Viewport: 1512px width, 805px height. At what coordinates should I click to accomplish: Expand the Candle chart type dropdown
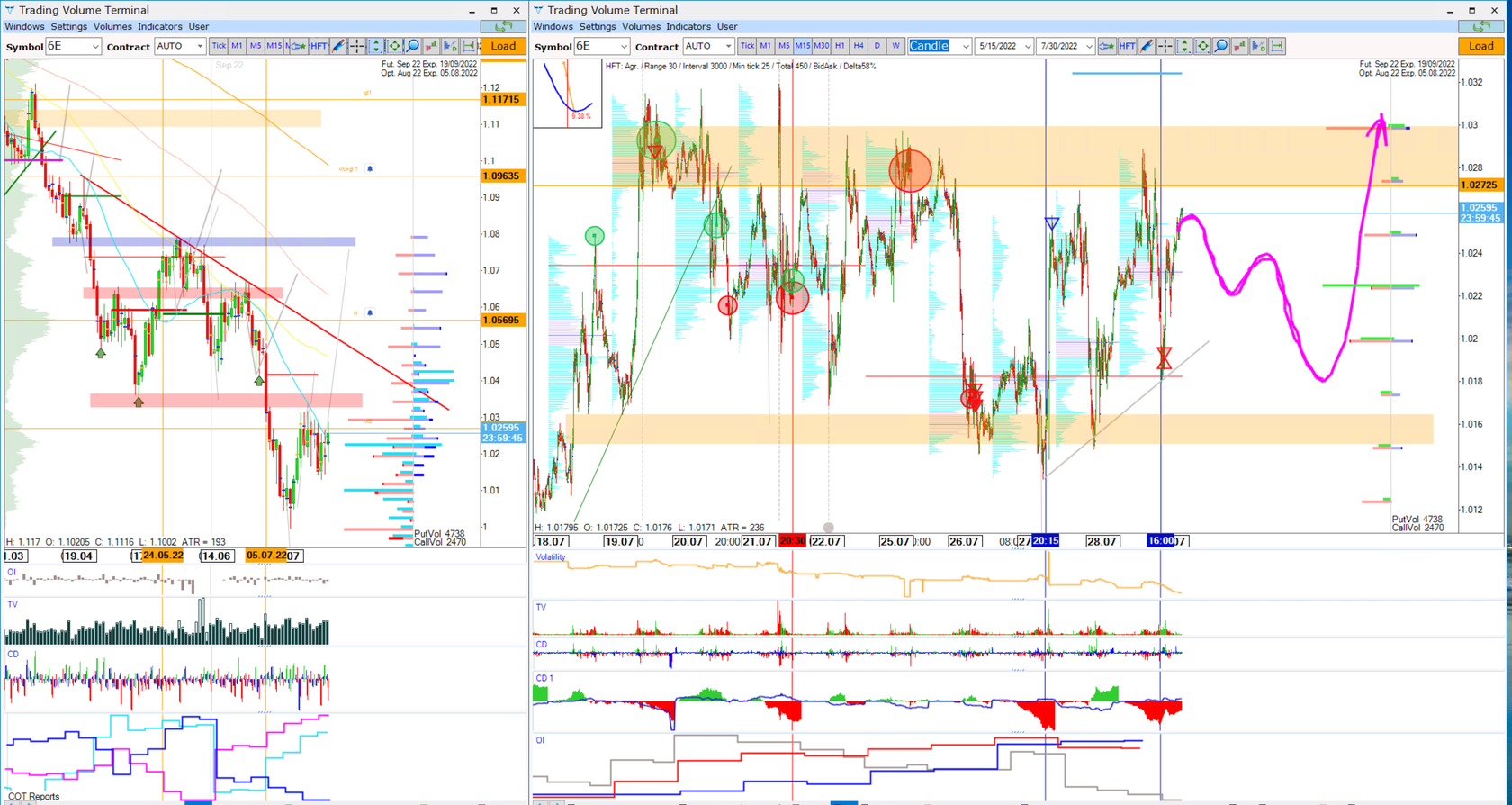point(940,46)
